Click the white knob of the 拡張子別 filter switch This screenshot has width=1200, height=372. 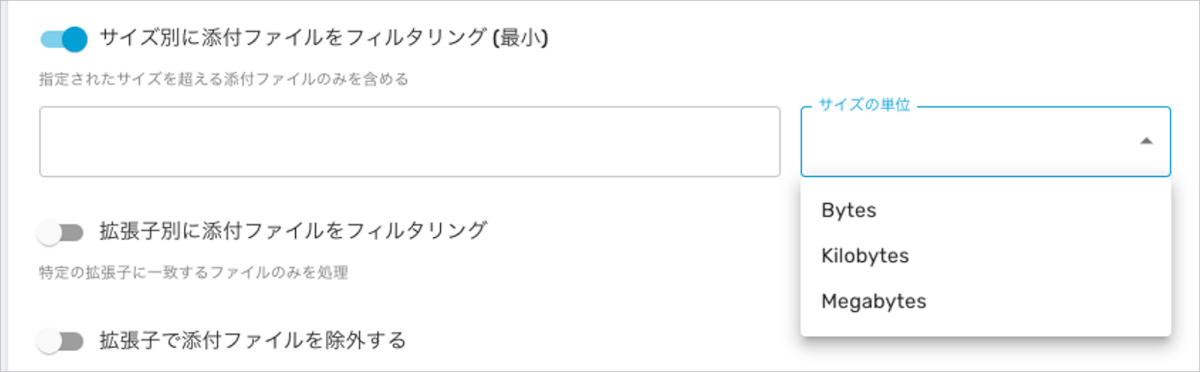[50, 233]
